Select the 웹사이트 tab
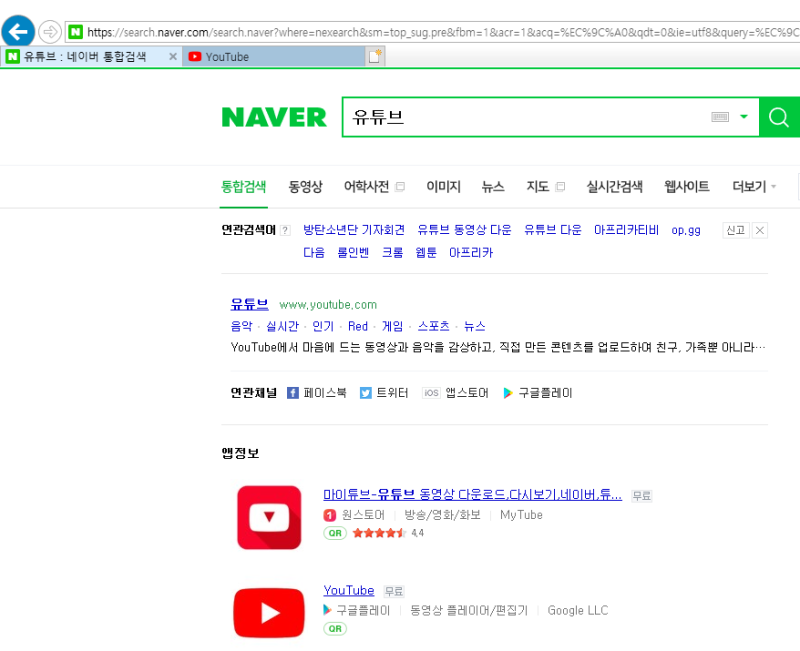Image resolution: width=800 pixels, height=651 pixels. click(687, 187)
